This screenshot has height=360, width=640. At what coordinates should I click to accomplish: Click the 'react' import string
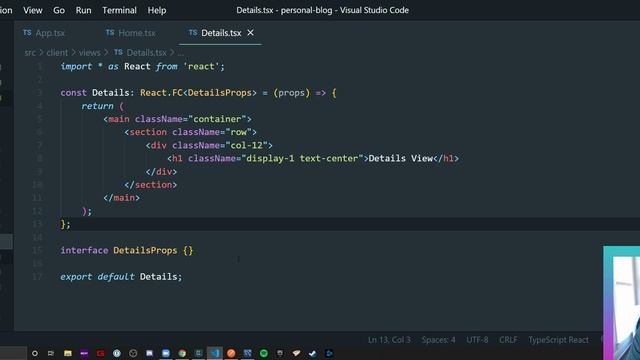(x=201, y=67)
